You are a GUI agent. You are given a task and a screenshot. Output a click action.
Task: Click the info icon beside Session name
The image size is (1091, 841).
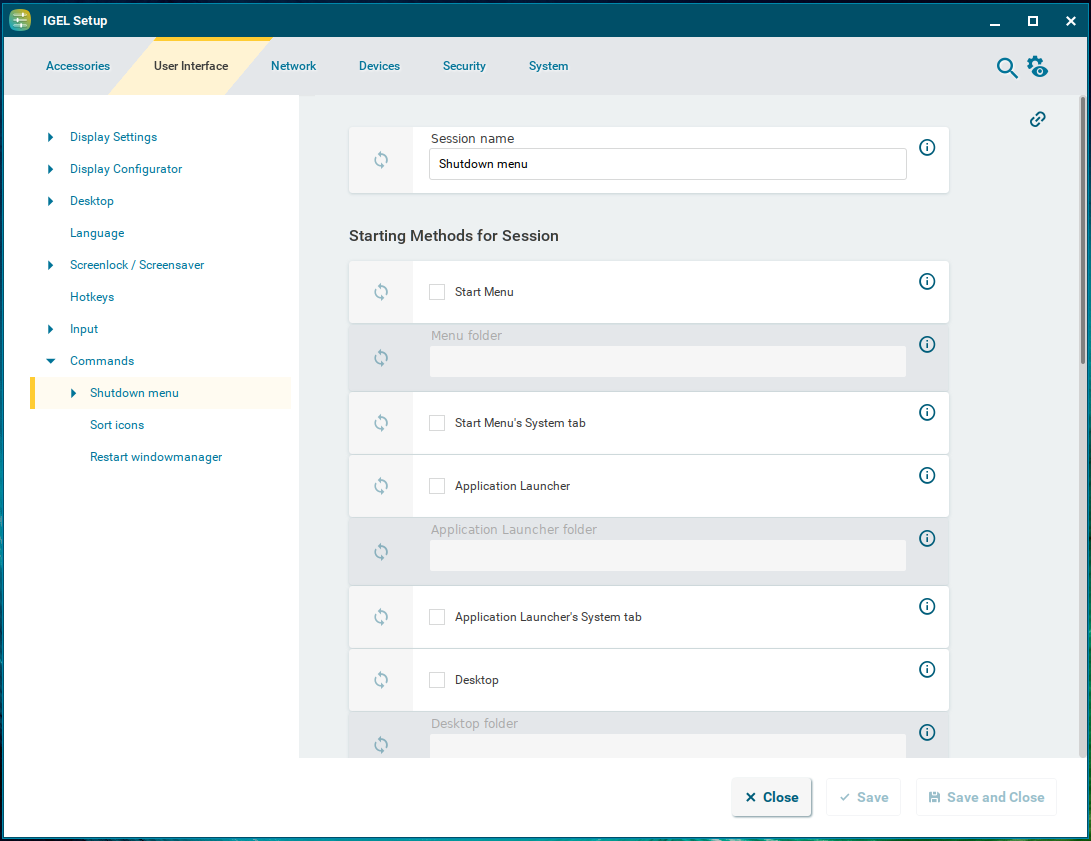(927, 147)
